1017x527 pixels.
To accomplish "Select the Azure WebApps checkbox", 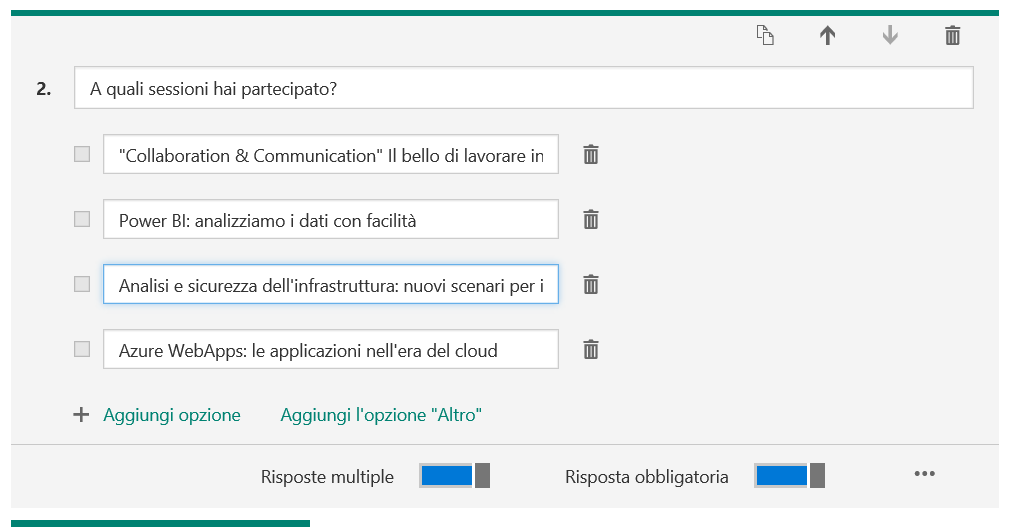I will 82,350.
